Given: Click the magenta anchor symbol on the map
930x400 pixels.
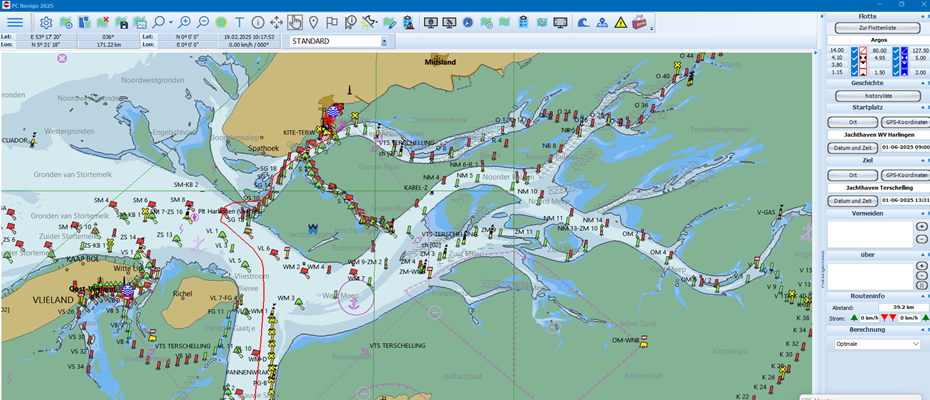Looking at the screenshot, I should (354, 304).
